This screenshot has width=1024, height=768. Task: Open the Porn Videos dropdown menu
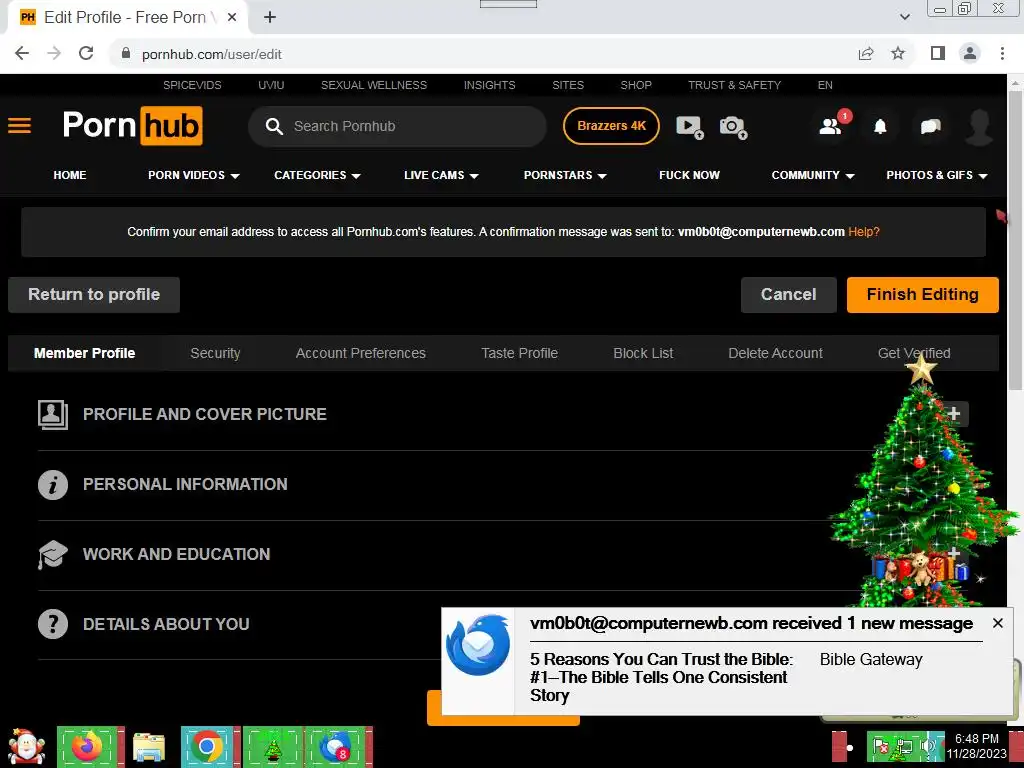point(193,175)
